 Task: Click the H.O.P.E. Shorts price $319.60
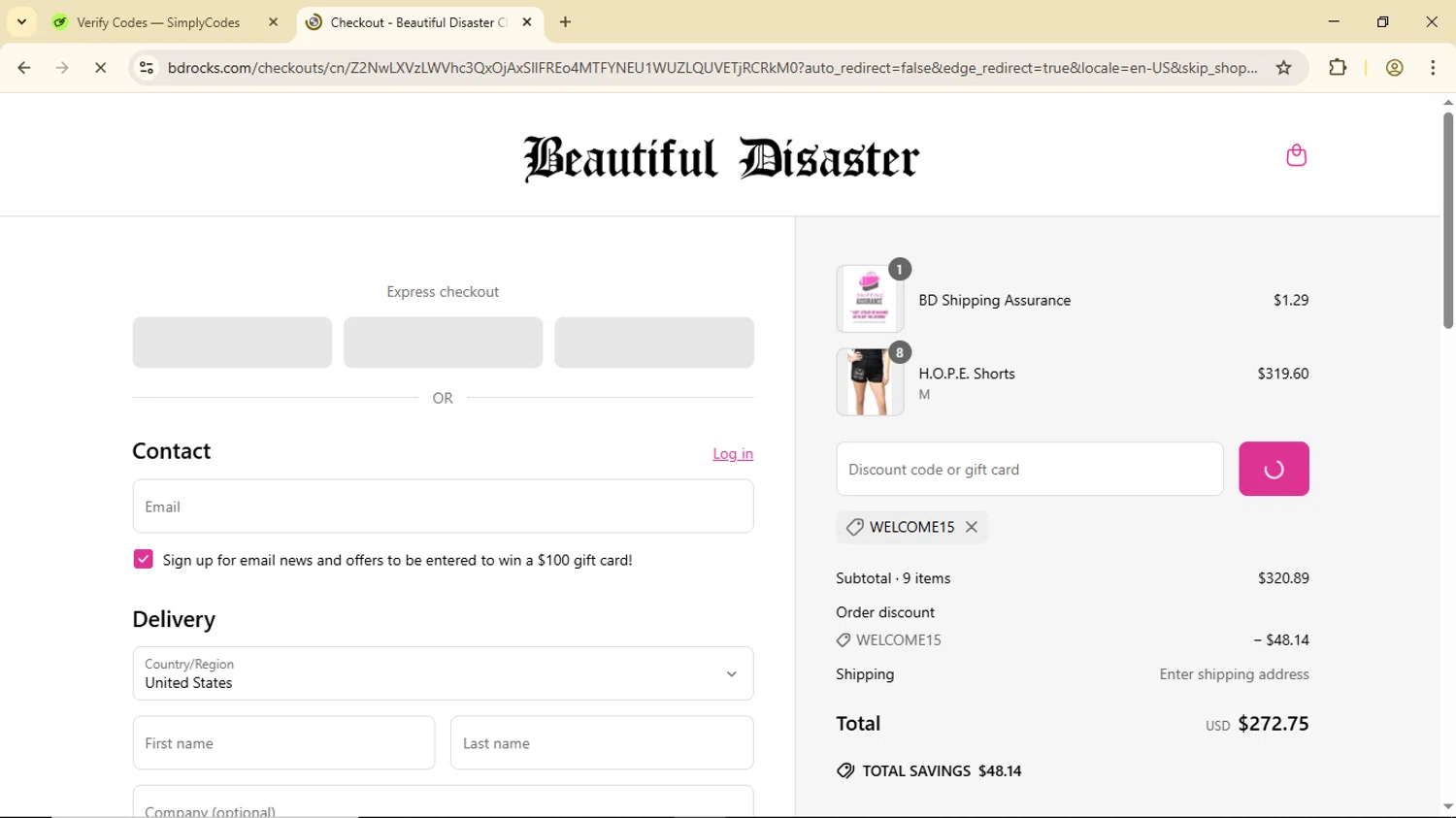1282,374
